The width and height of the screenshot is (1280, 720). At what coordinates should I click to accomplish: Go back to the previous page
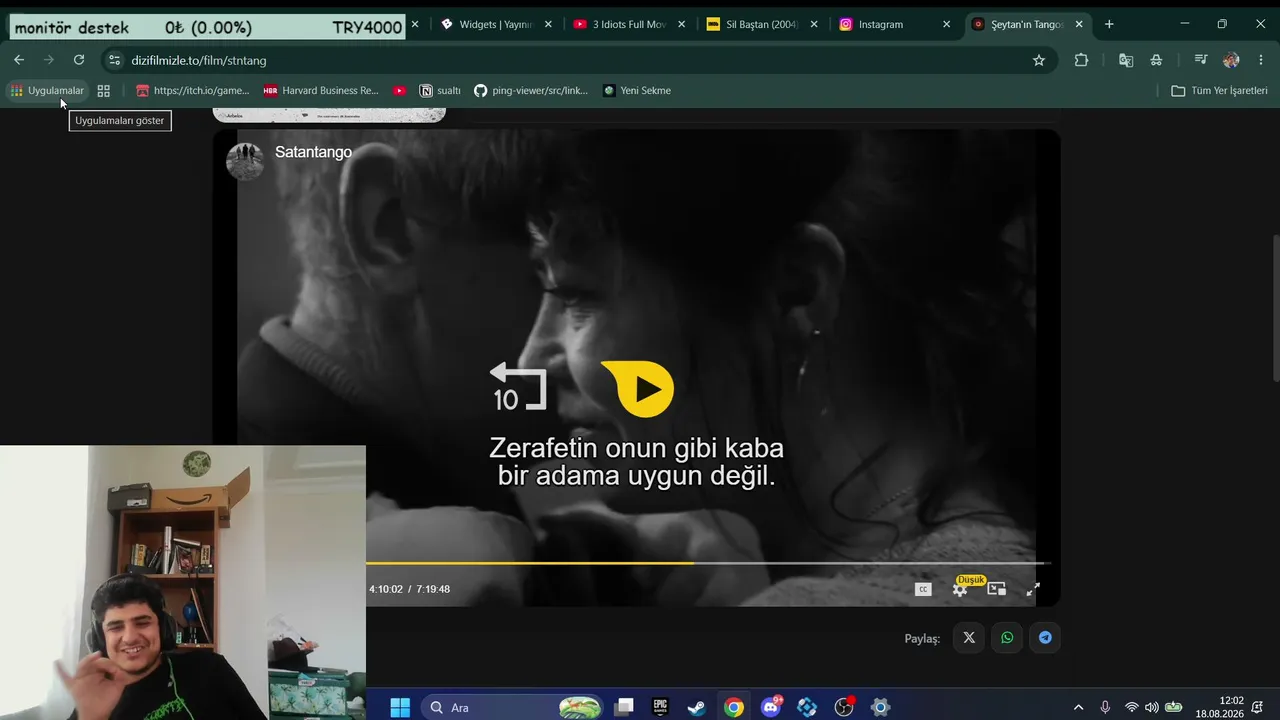coord(19,60)
